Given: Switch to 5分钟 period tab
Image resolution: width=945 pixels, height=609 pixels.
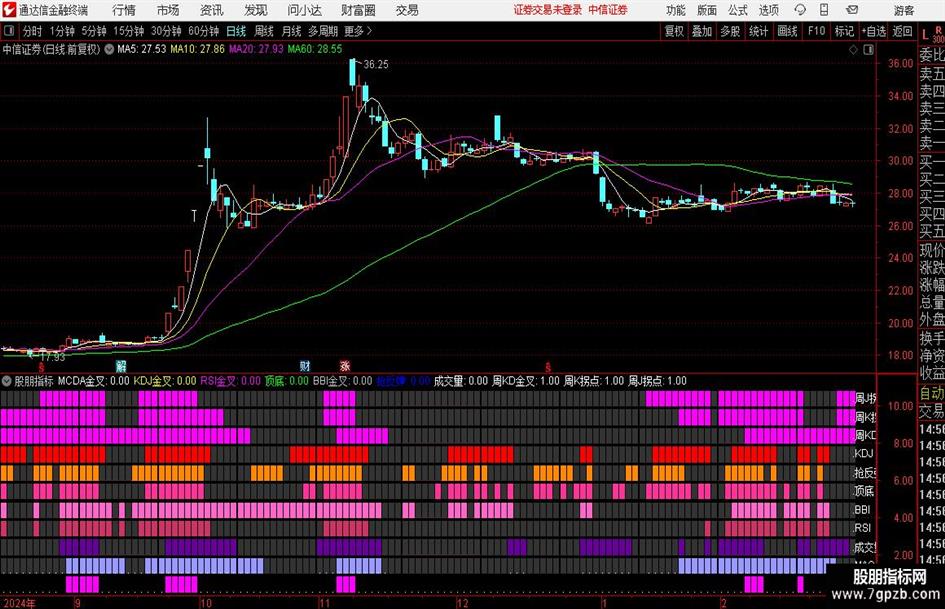Looking at the screenshot, I should click(93, 31).
